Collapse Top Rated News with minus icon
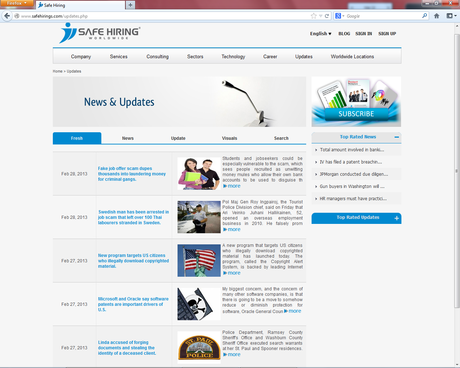The image size is (460, 368). coord(396,137)
